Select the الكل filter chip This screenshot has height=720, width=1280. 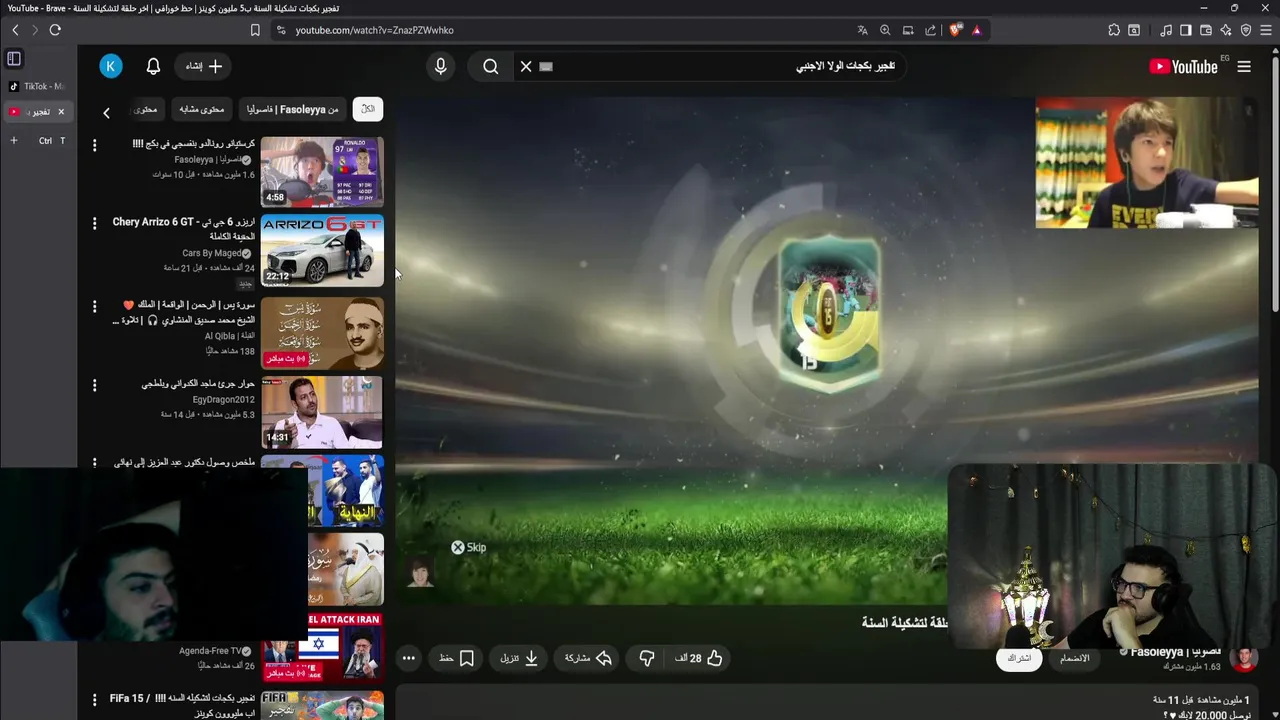click(x=368, y=109)
